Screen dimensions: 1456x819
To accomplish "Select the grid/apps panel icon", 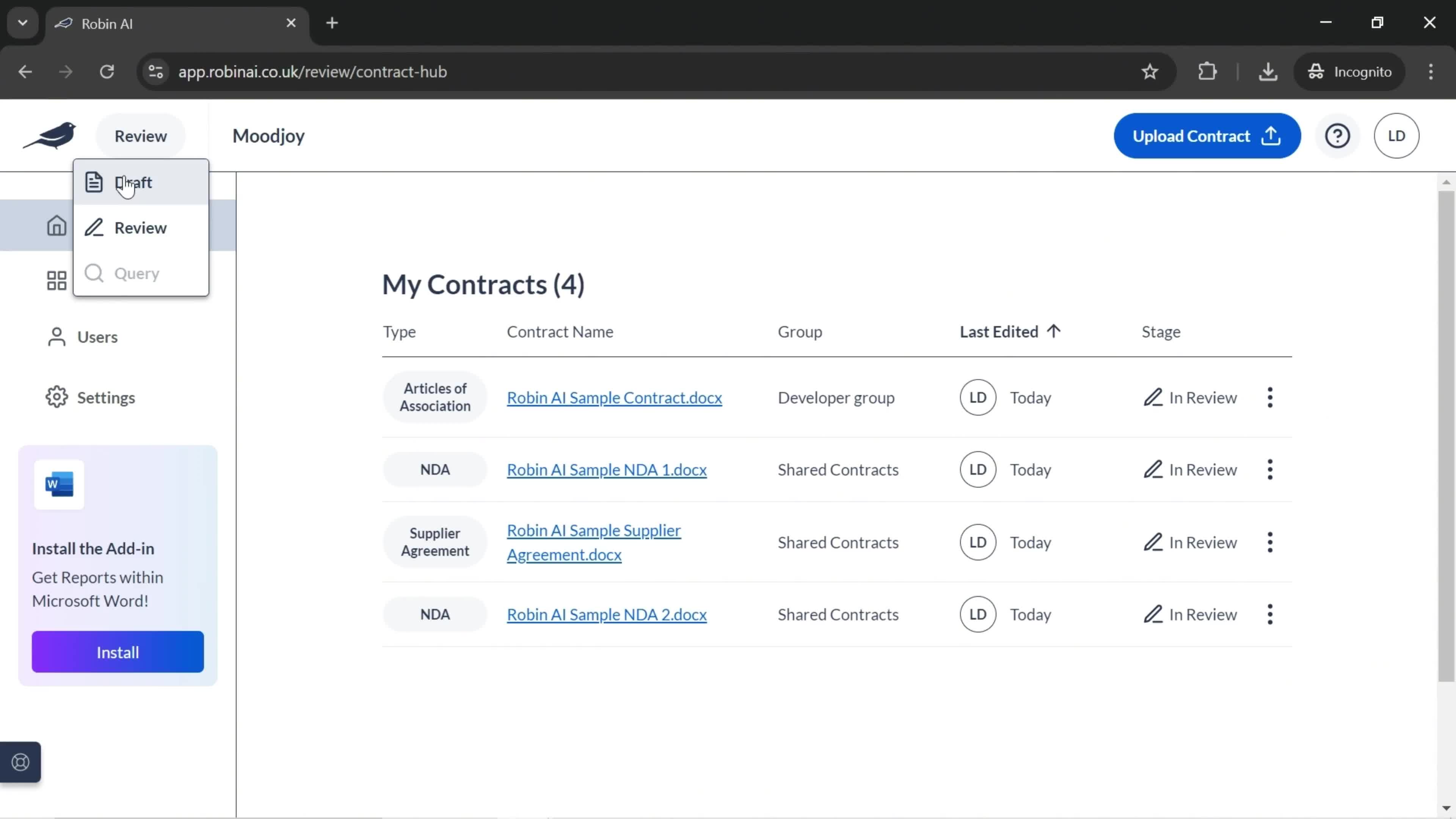I will click(x=56, y=280).
